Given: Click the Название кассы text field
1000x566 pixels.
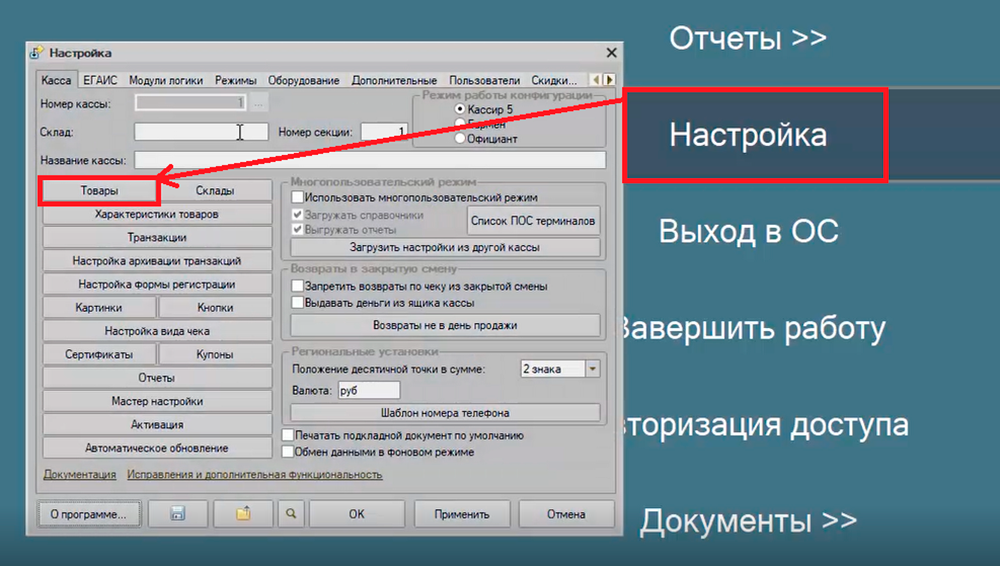Looking at the screenshot, I should (370, 160).
